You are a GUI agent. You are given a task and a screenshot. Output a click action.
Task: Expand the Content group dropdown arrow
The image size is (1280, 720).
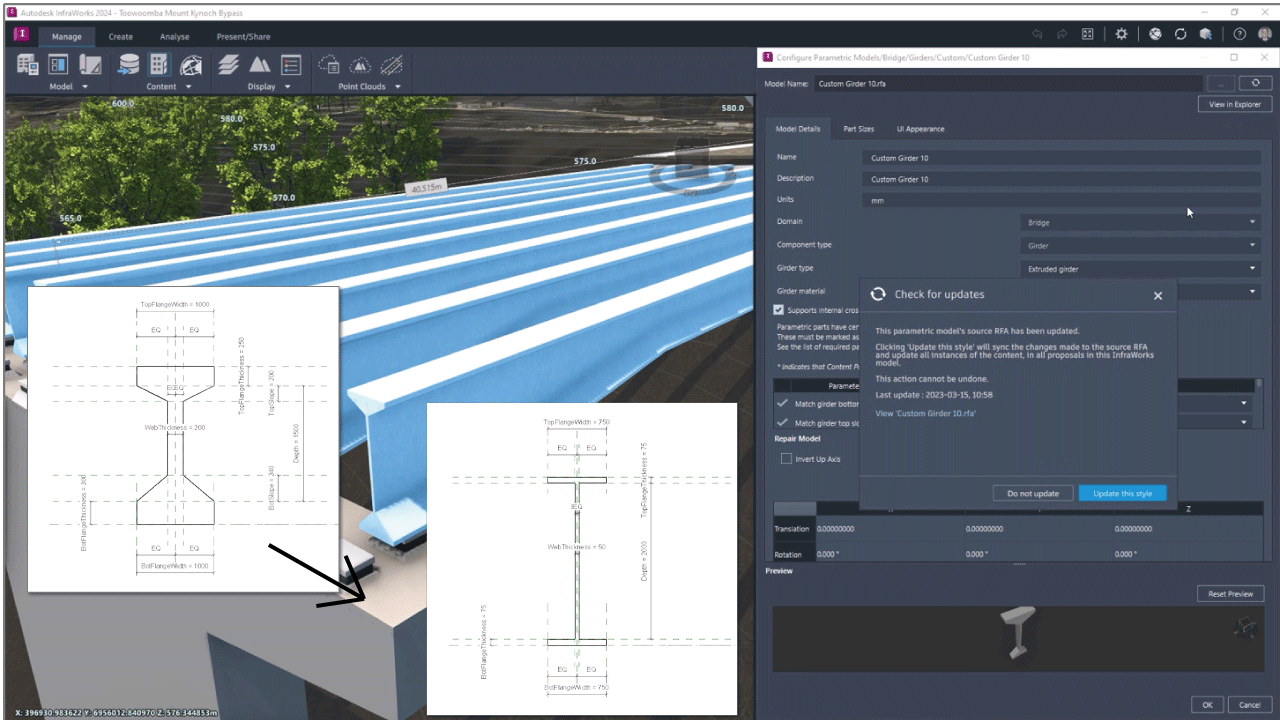coord(188,87)
